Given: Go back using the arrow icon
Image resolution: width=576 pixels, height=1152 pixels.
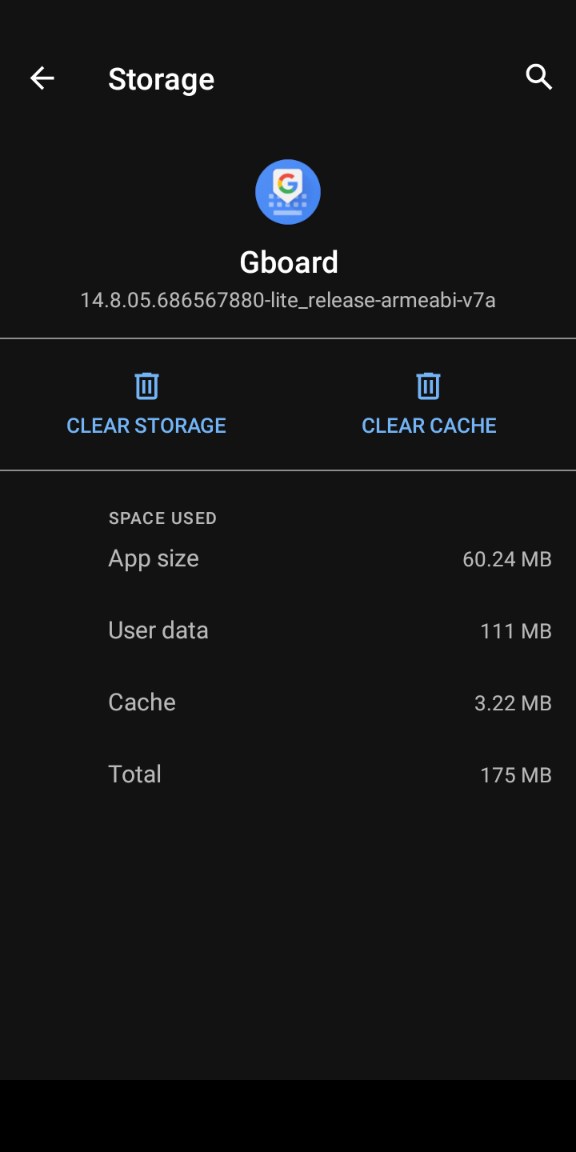Looking at the screenshot, I should 42,78.
